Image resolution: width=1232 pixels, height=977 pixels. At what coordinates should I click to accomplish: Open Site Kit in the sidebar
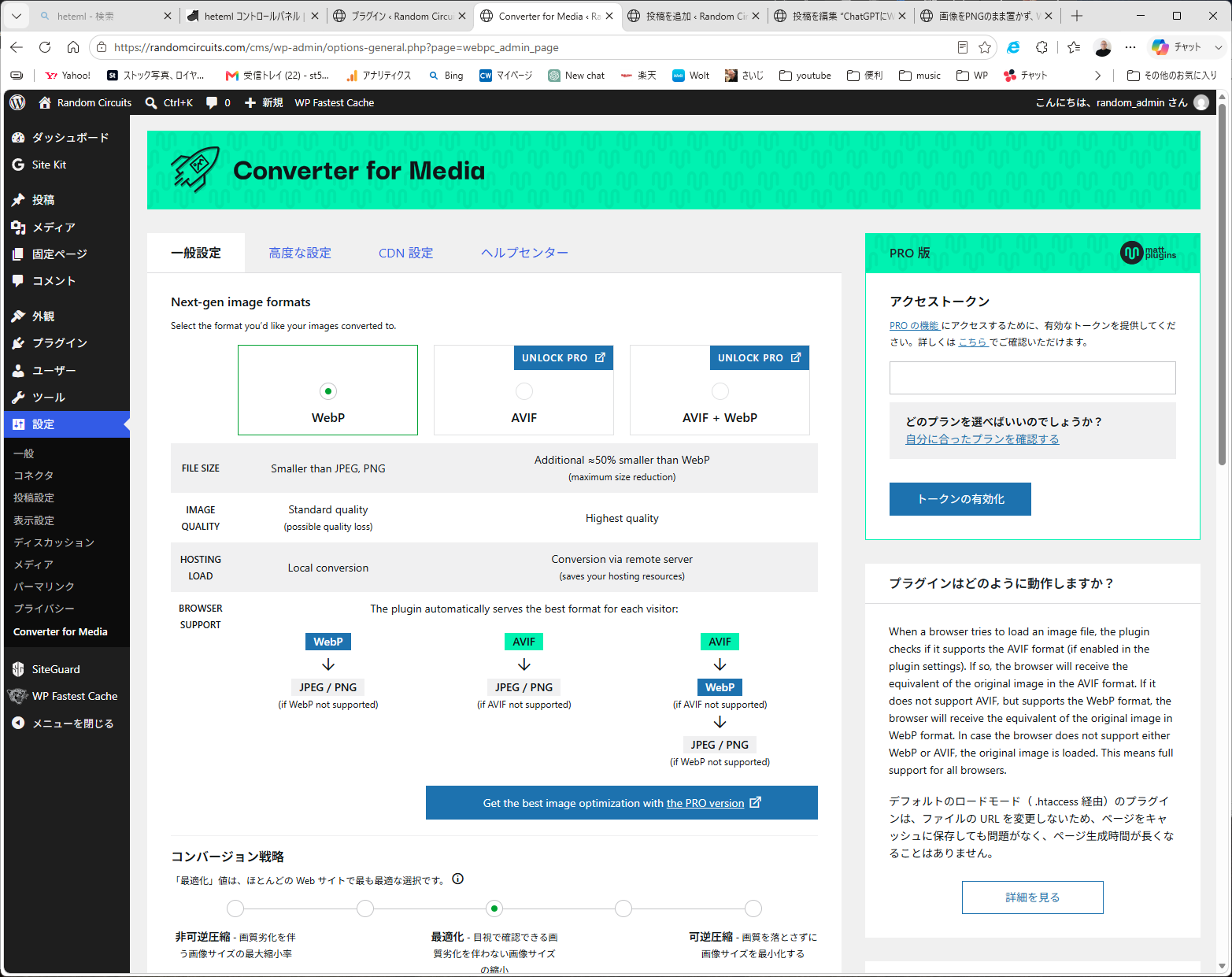tap(67, 165)
